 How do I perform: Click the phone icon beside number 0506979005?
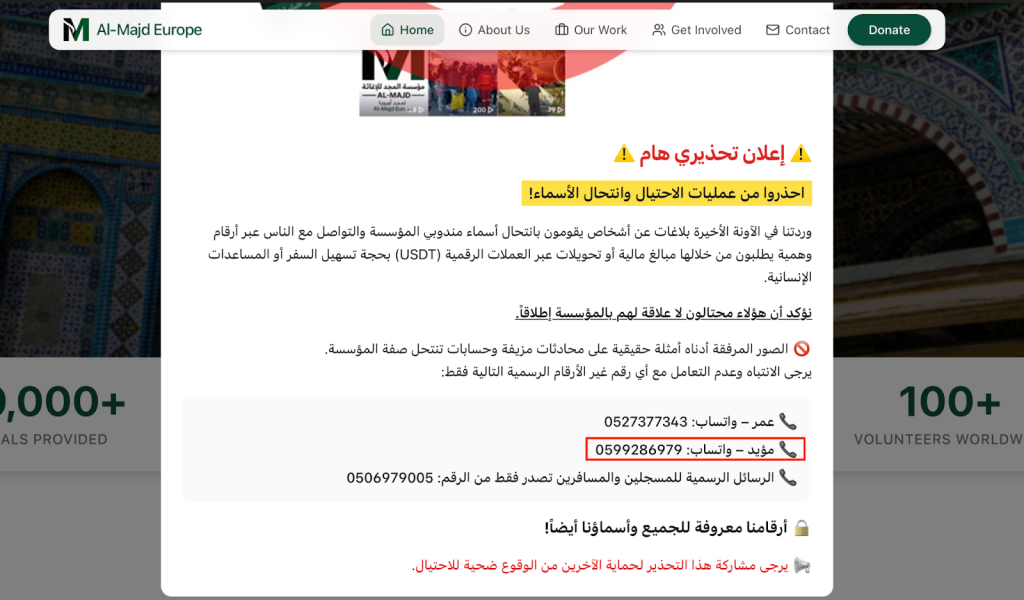coord(788,478)
